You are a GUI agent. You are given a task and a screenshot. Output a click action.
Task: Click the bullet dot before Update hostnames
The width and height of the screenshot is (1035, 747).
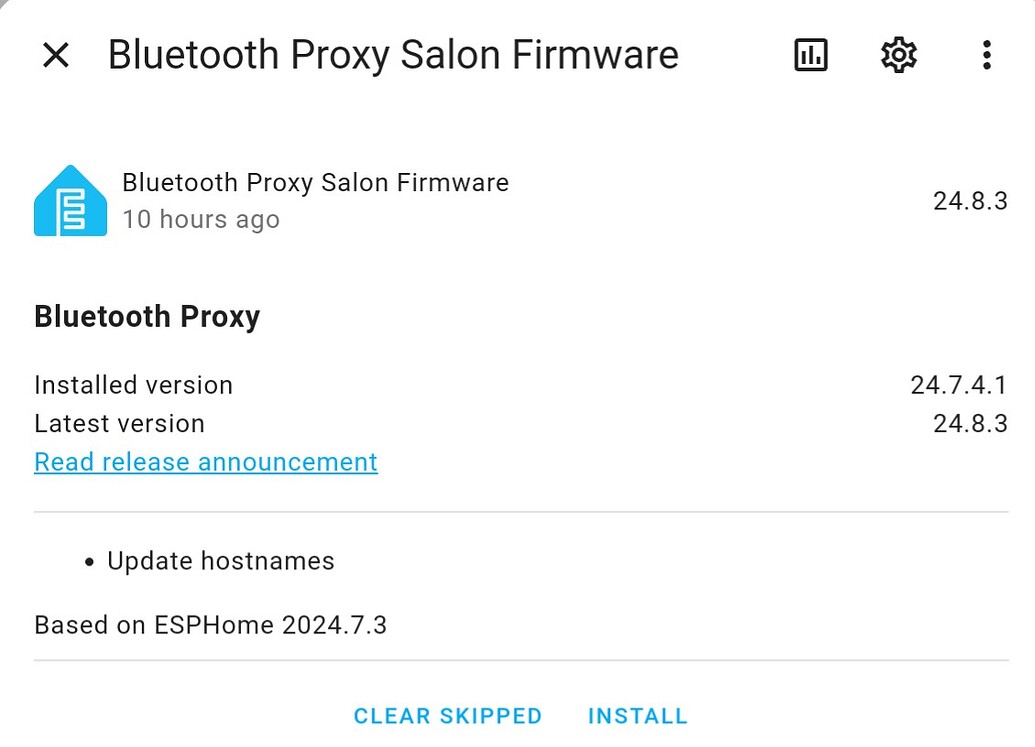pos(91,562)
